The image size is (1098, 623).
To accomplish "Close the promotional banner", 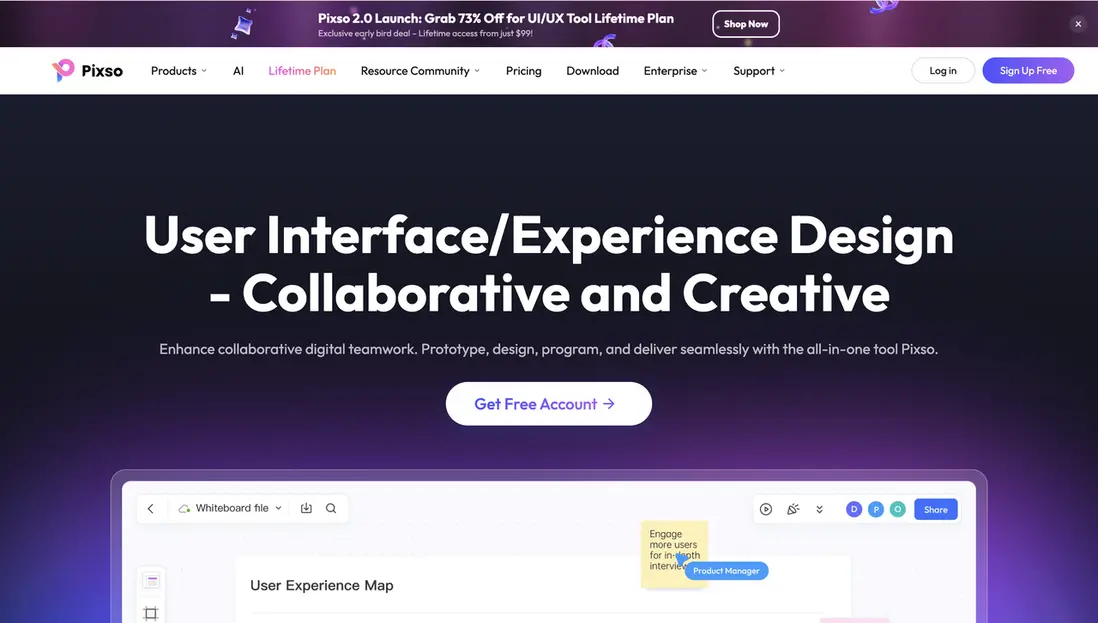I will click(1078, 24).
